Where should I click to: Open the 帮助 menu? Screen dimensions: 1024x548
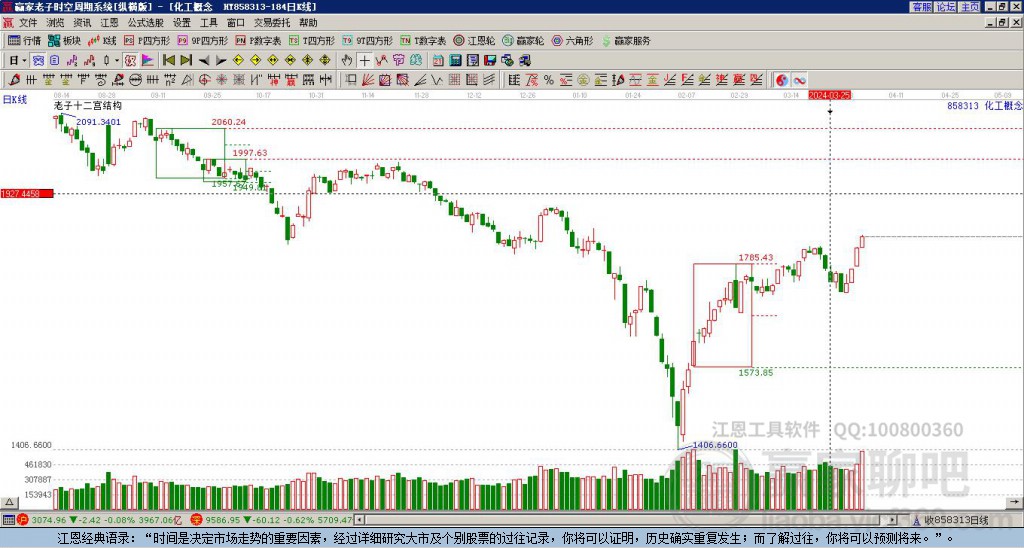tap(308, 23)
